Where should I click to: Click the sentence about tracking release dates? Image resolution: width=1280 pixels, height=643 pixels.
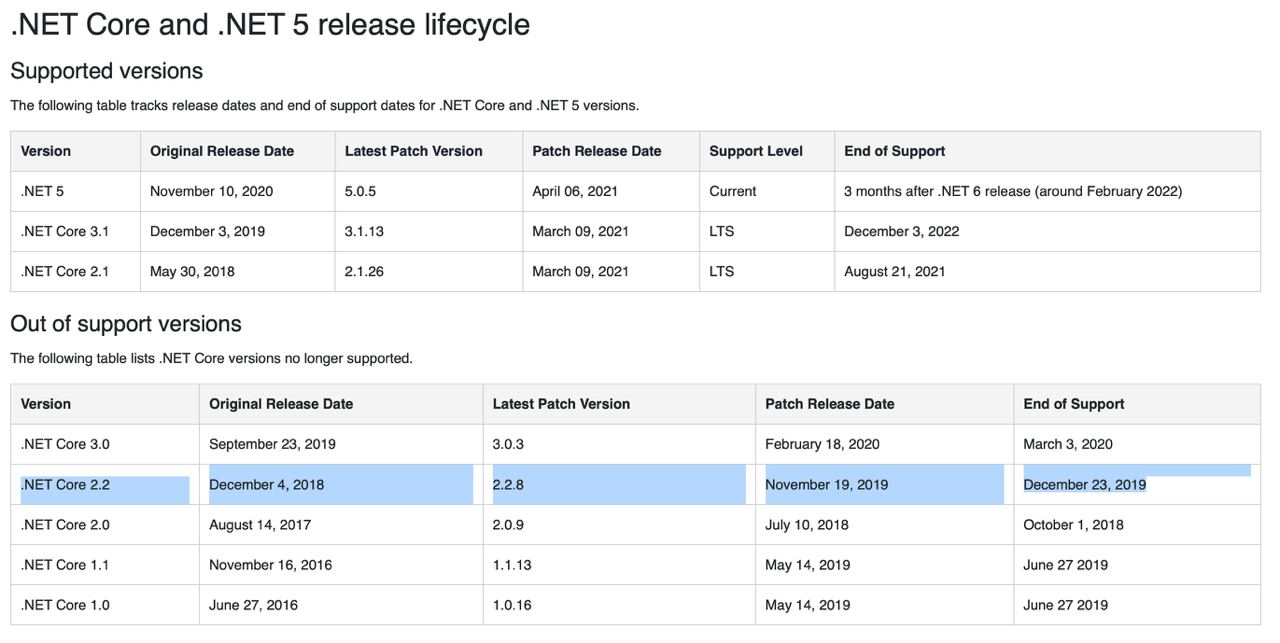click(x=324, y=105)
